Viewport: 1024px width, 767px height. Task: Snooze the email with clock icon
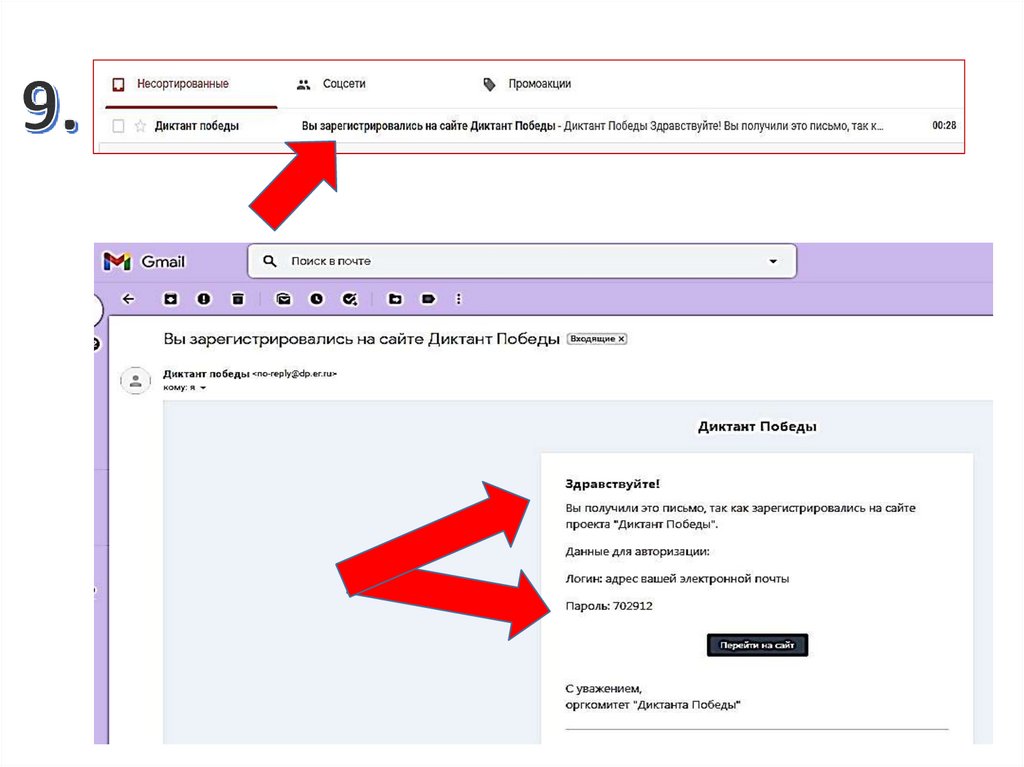coord(317,299)
